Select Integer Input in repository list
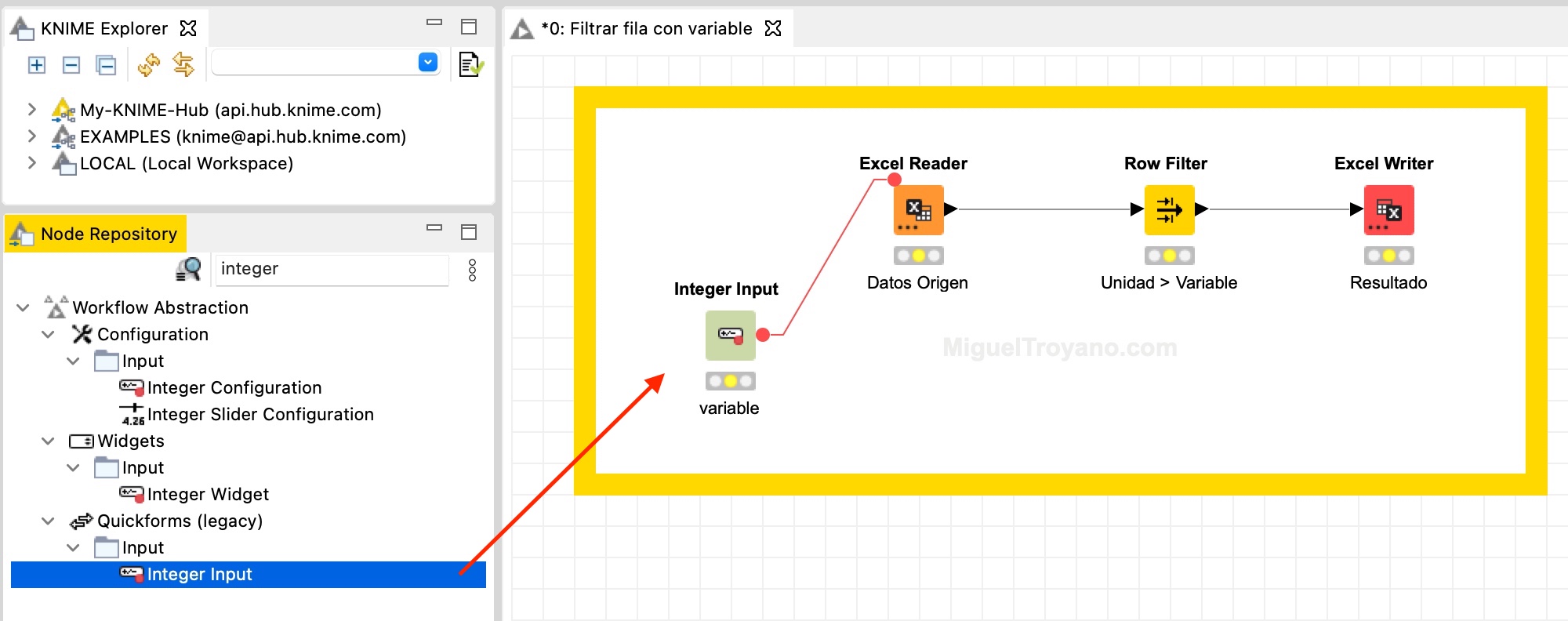The width and height of the screenshot is (1568, 621). click(249, 575)
